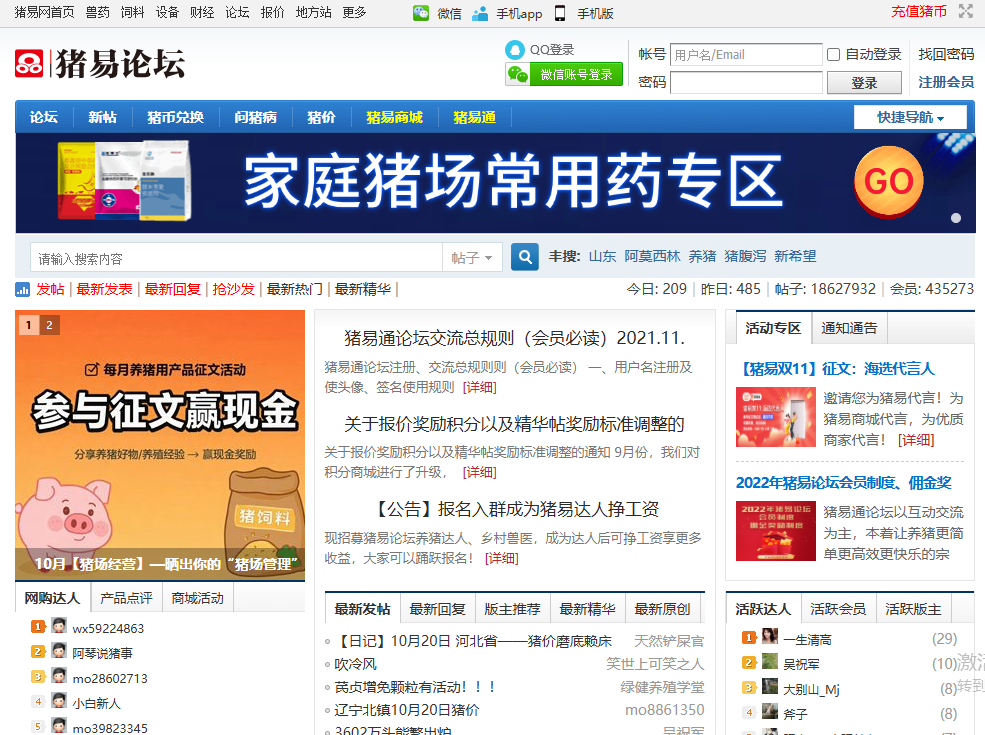Image resolution: width=985 pixels, height=735 pixels.
Task: Click the bar chart statistics icon
Action: point(23,290)
